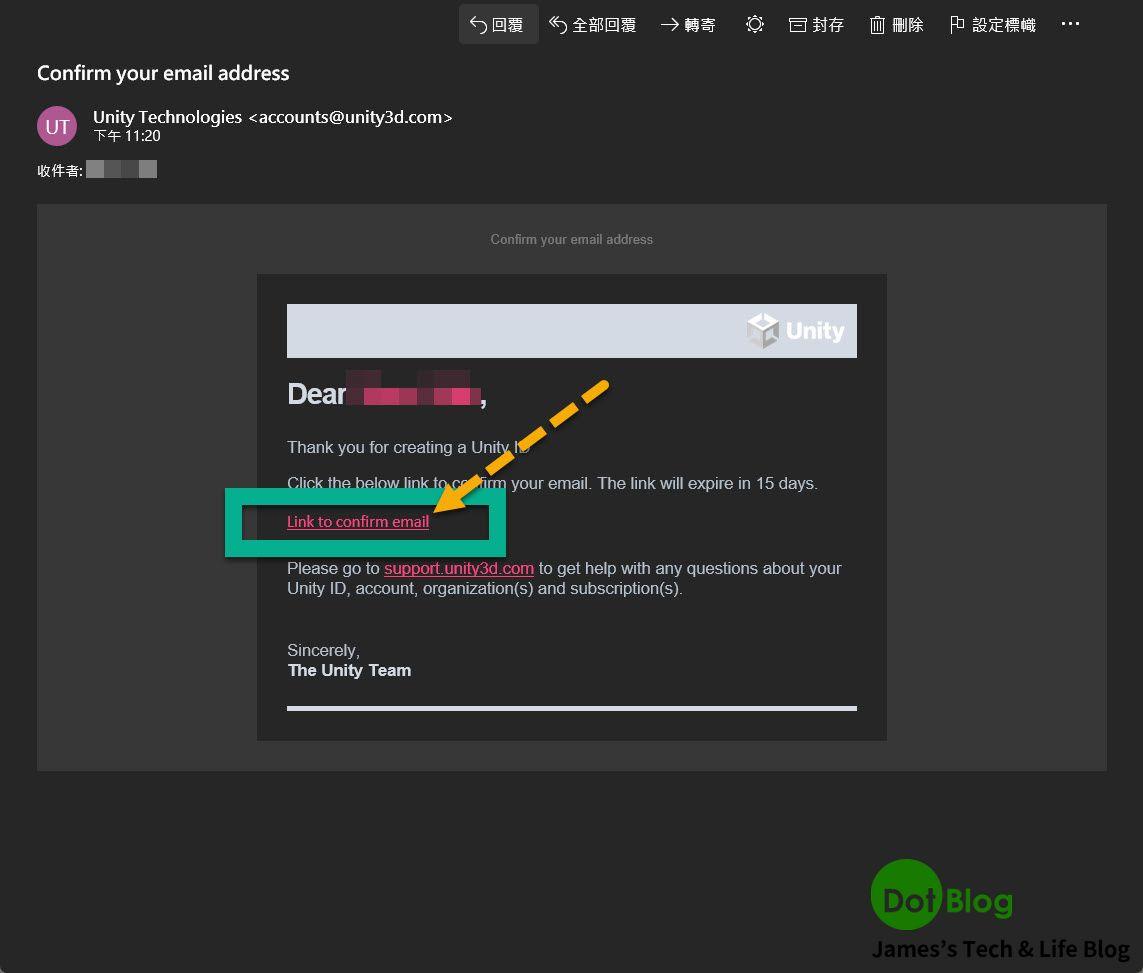Click the sender address accounts@unity3d.com
This screenshot has width=1143, height=973.
coord(351,117)
